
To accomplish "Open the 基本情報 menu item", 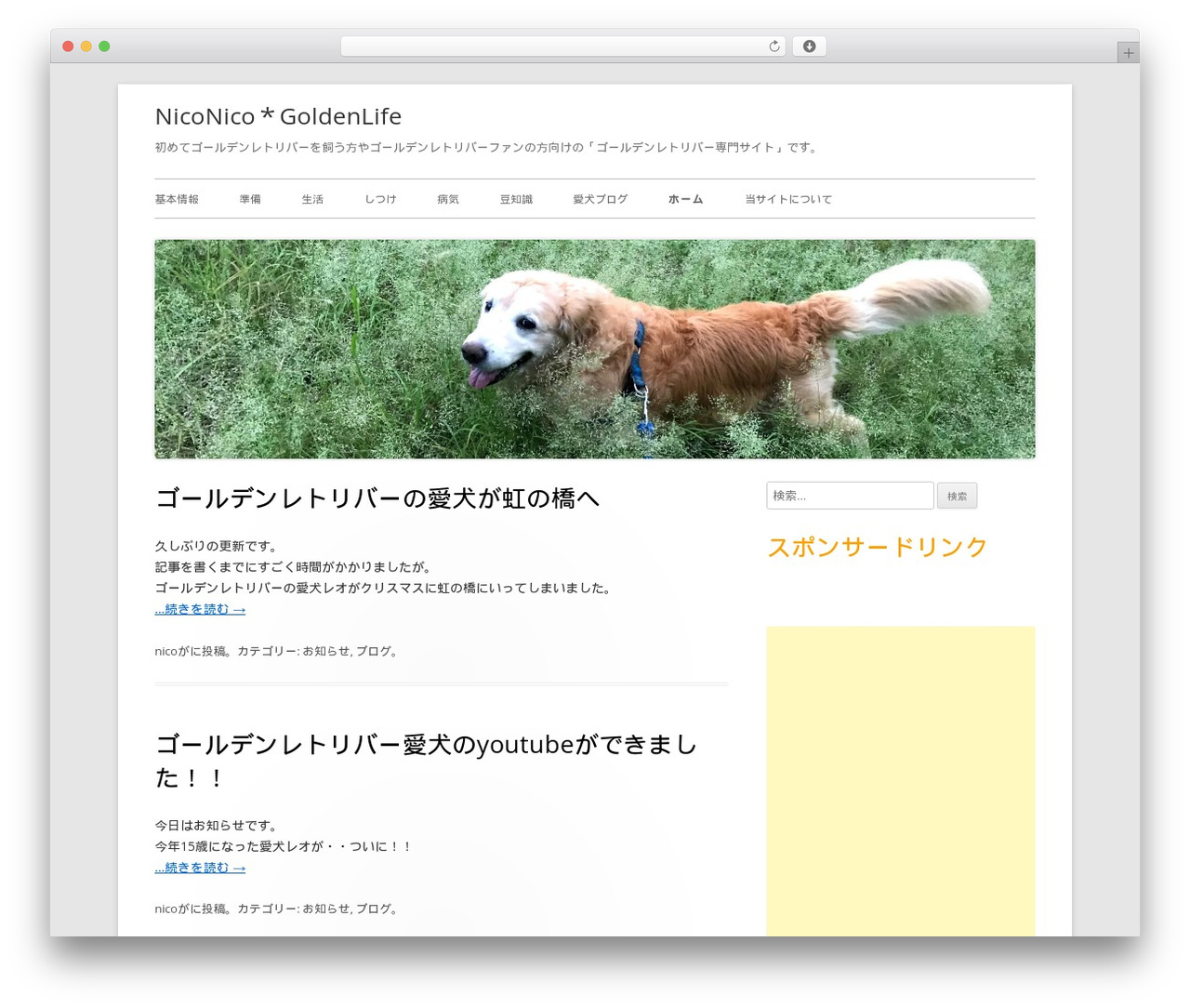I will [x=177, y=199].
